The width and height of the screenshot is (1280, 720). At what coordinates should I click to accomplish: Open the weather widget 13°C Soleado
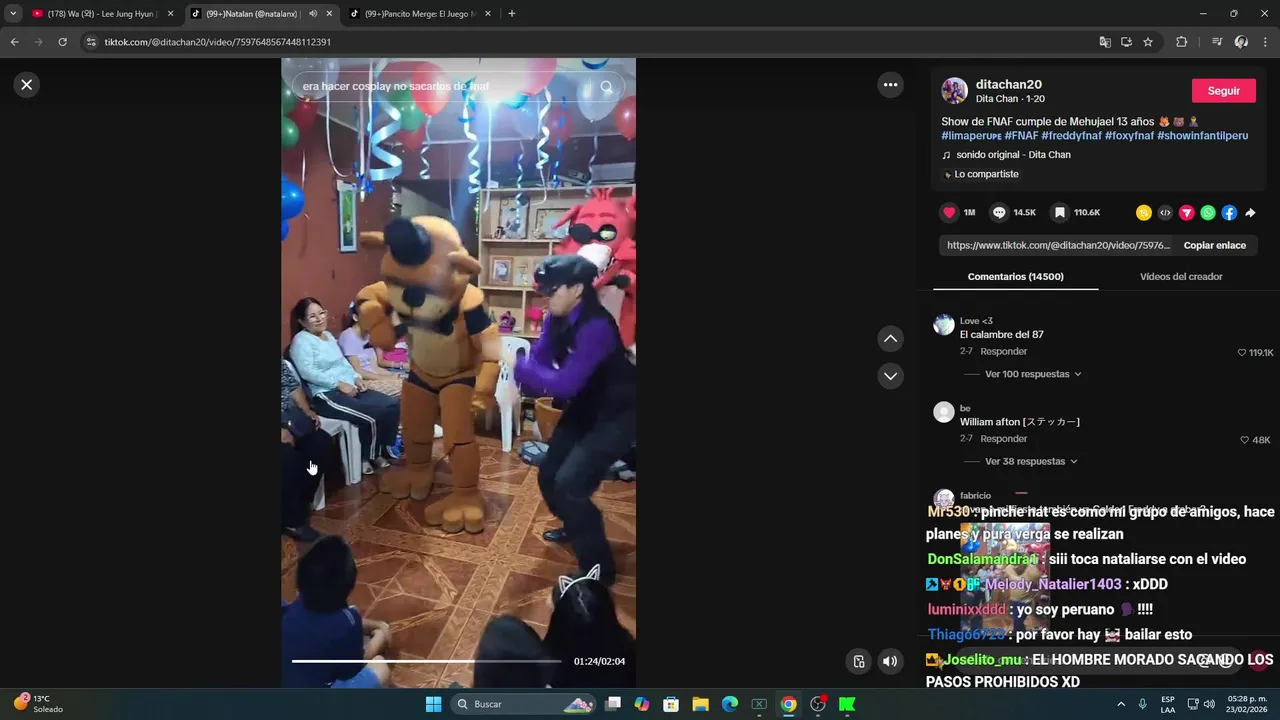coord(40,704)
